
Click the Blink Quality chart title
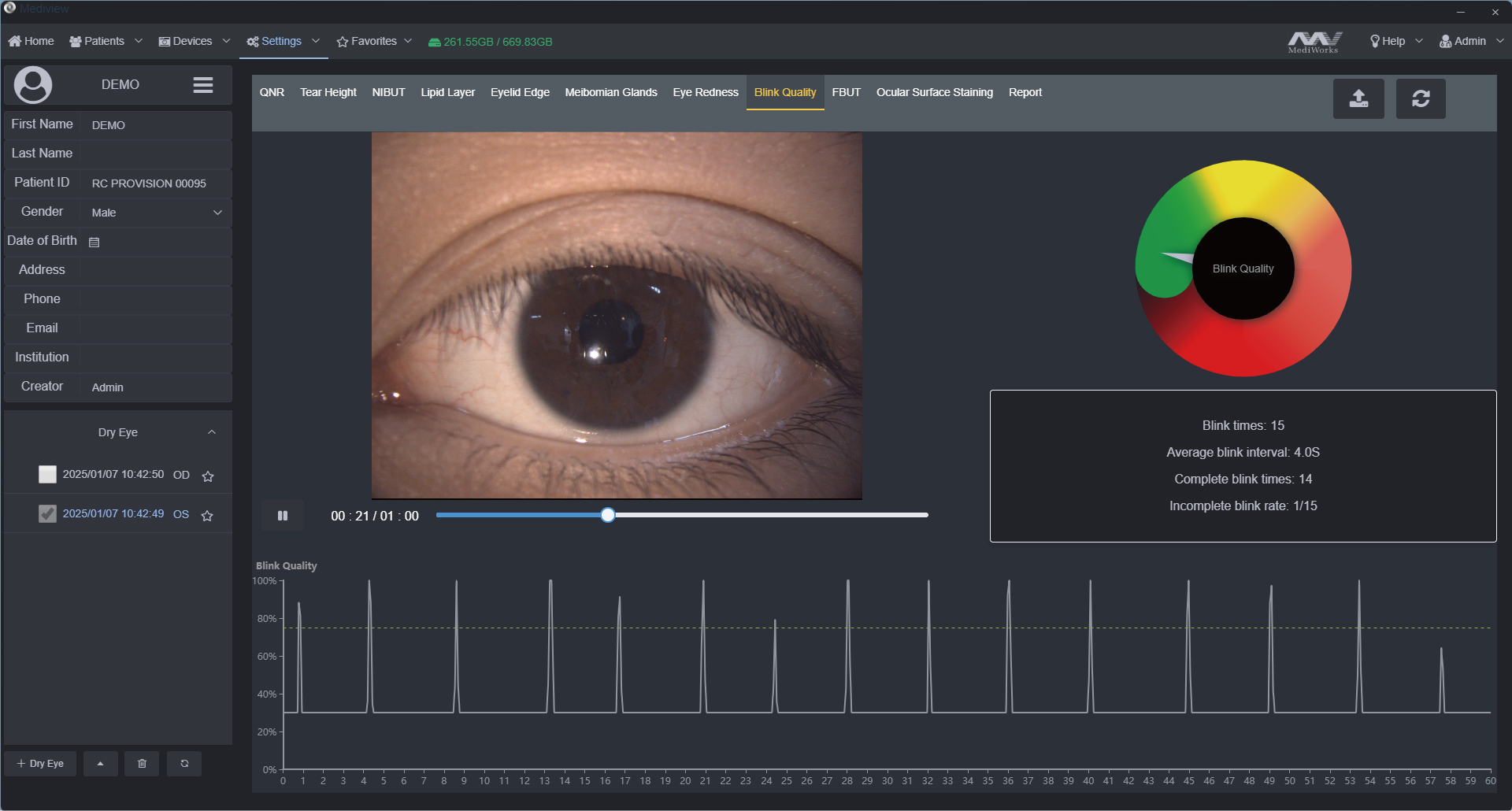(287, 565)
